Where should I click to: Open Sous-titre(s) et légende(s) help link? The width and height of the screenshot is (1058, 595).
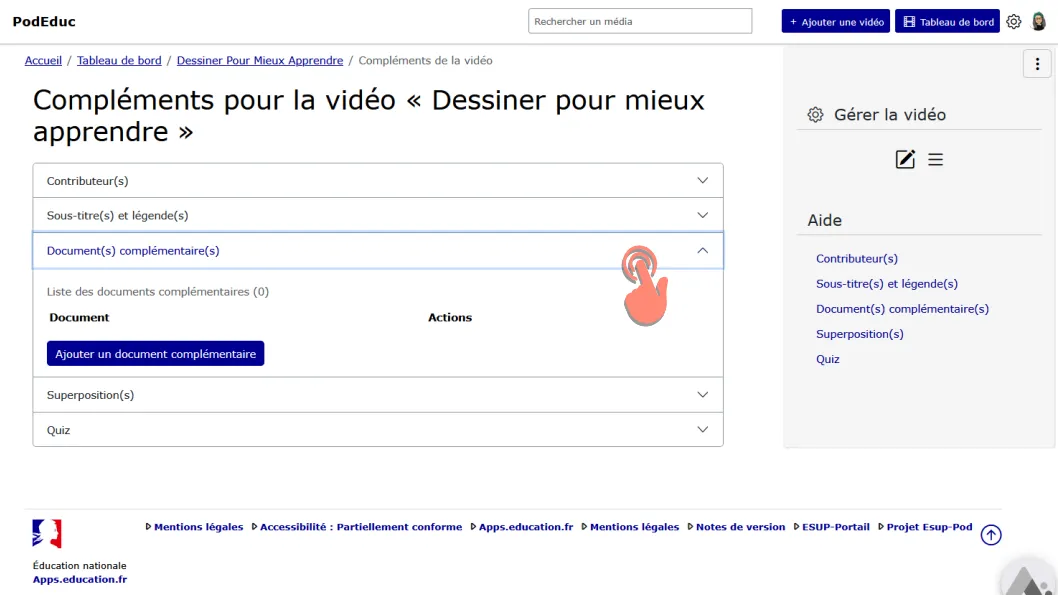887,283
